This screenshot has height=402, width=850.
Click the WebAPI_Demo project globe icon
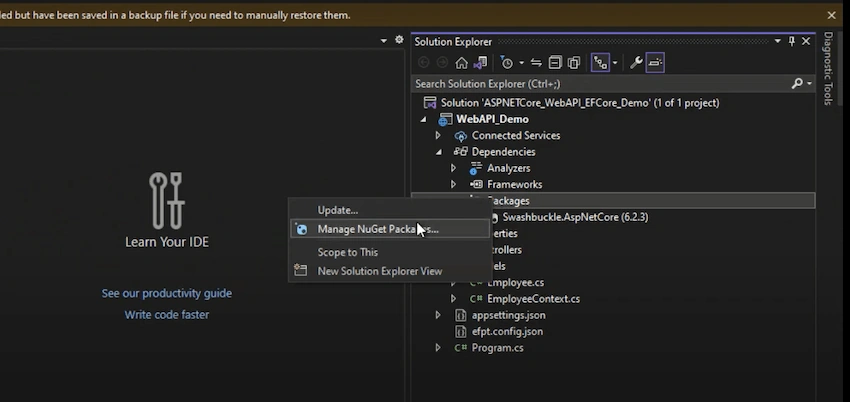point(446,119)
